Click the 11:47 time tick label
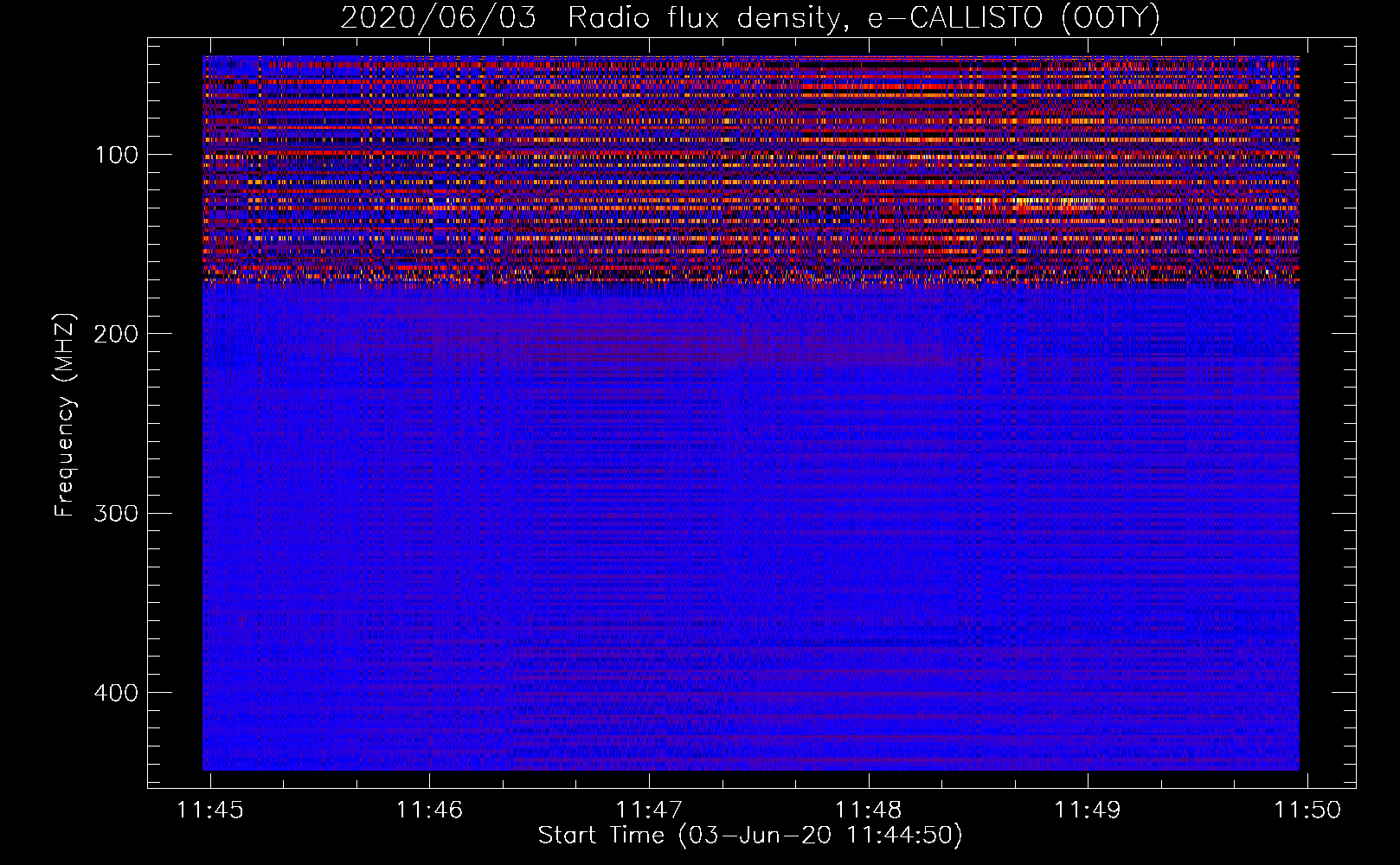This screenshot has height=865, width=1400. [649, 810]
